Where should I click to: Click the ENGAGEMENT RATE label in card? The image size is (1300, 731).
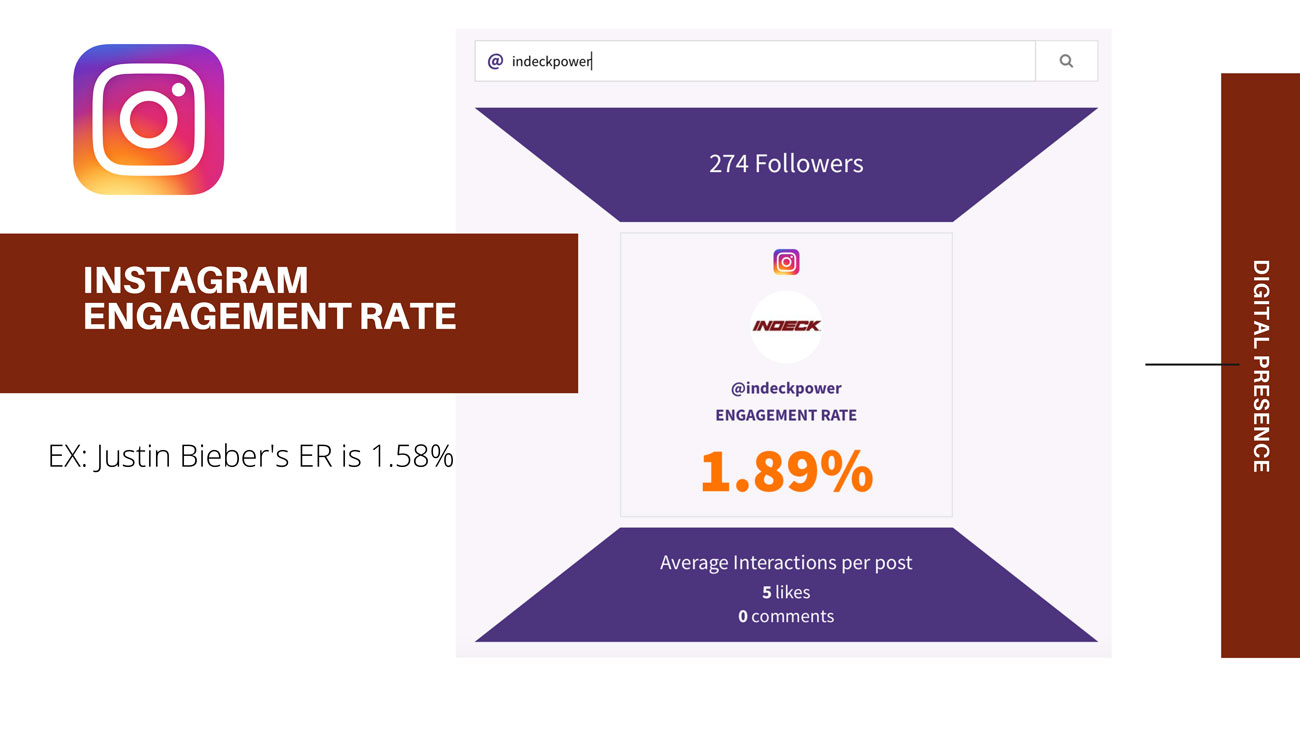pos(786,415)
